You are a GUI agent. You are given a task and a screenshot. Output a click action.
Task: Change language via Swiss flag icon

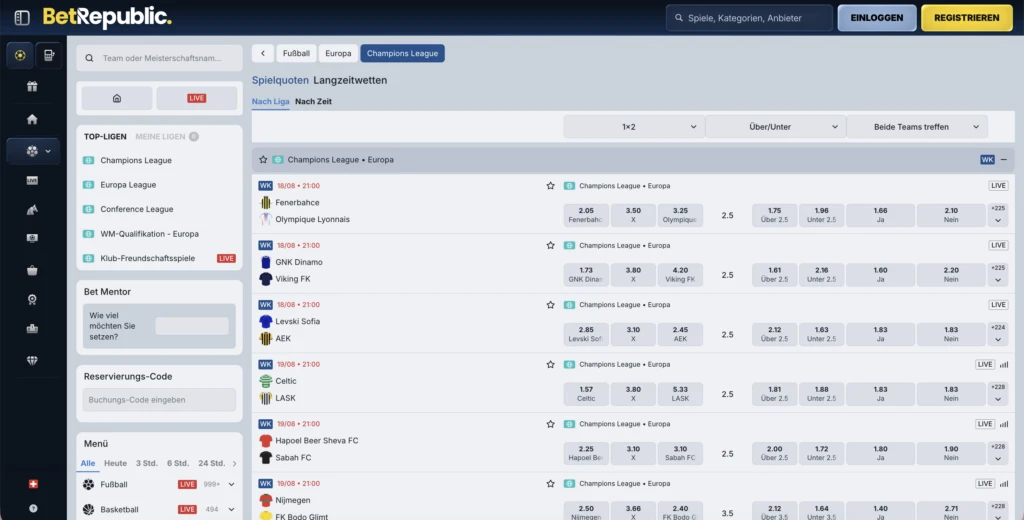(x=33, y=484)
